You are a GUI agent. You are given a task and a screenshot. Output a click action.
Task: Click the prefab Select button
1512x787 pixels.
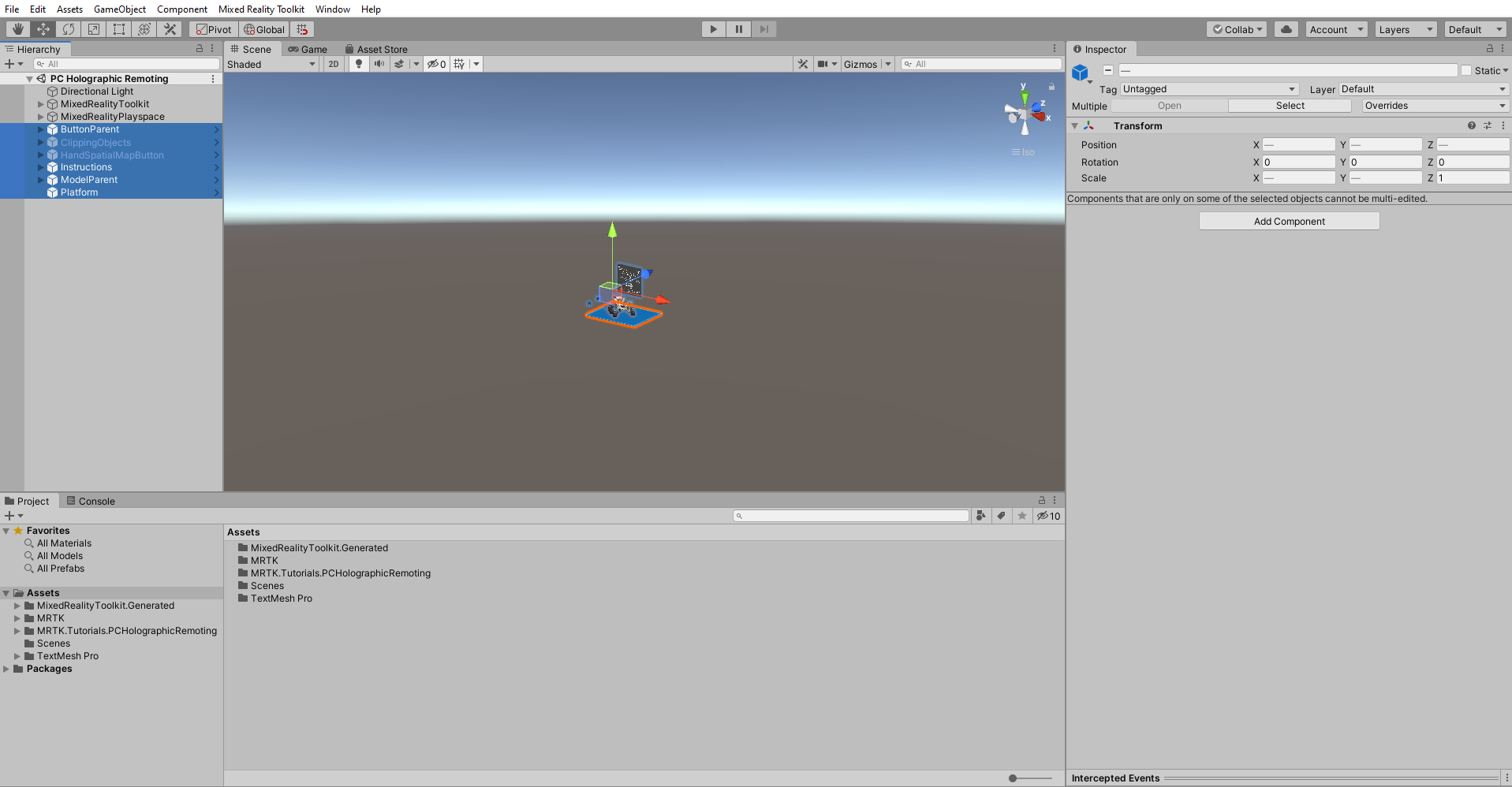(x=1290, y=106)
